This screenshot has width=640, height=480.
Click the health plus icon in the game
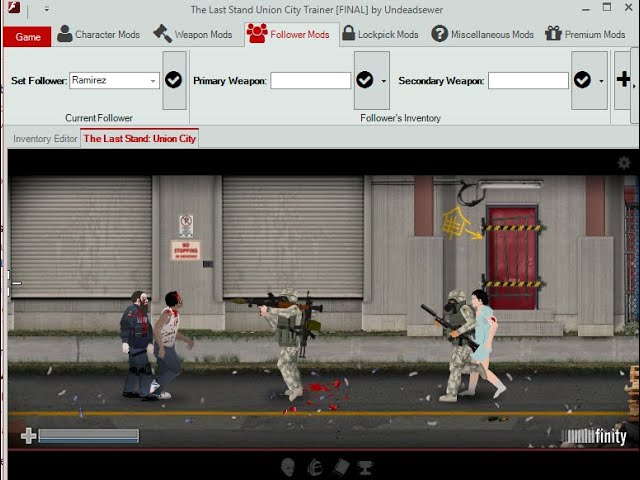click(x=29, y=436)
